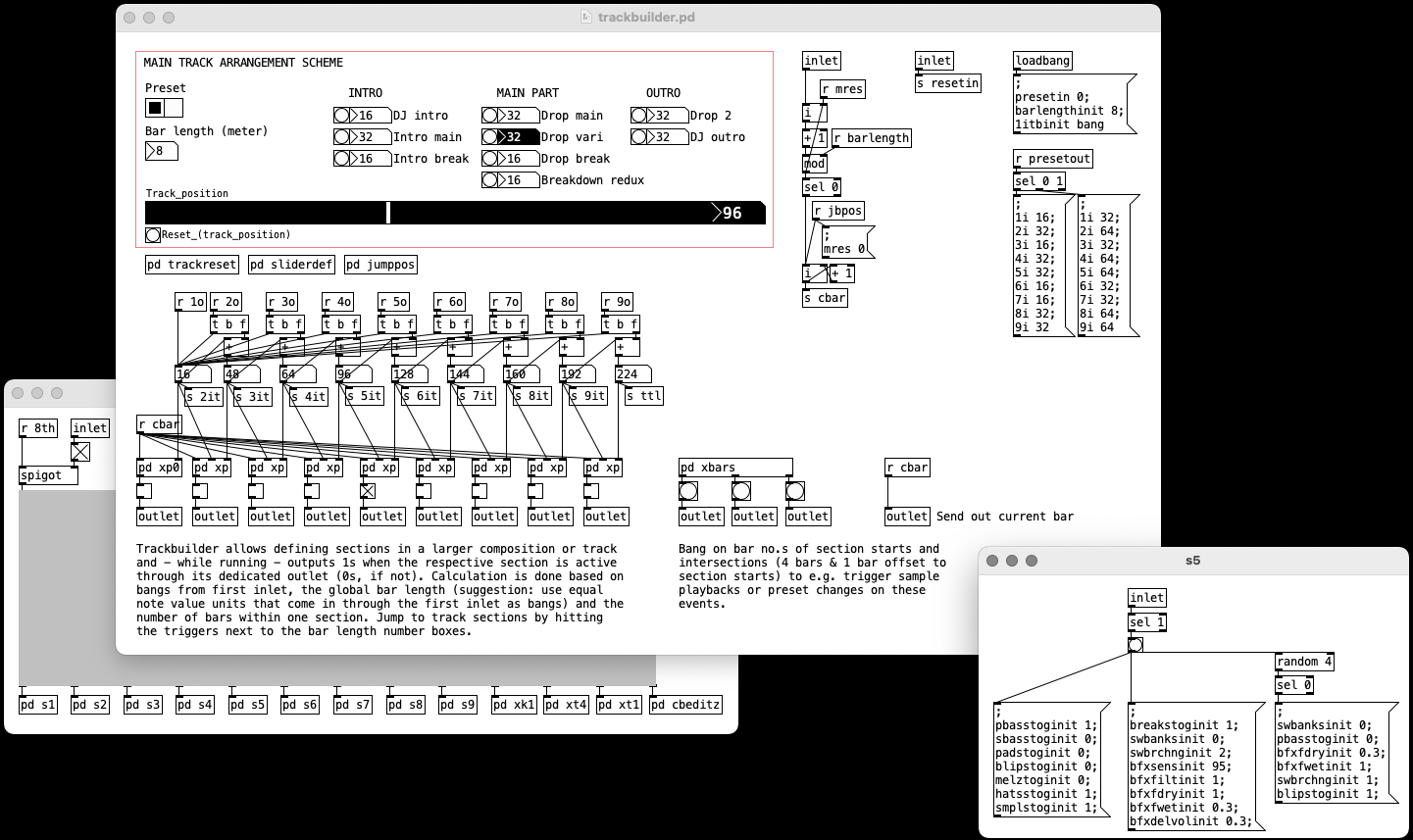The height and width of the screenshot is (840, 1413).
Task: Trigger the bang next to Breakdown redux
Action: click(489, 180)
